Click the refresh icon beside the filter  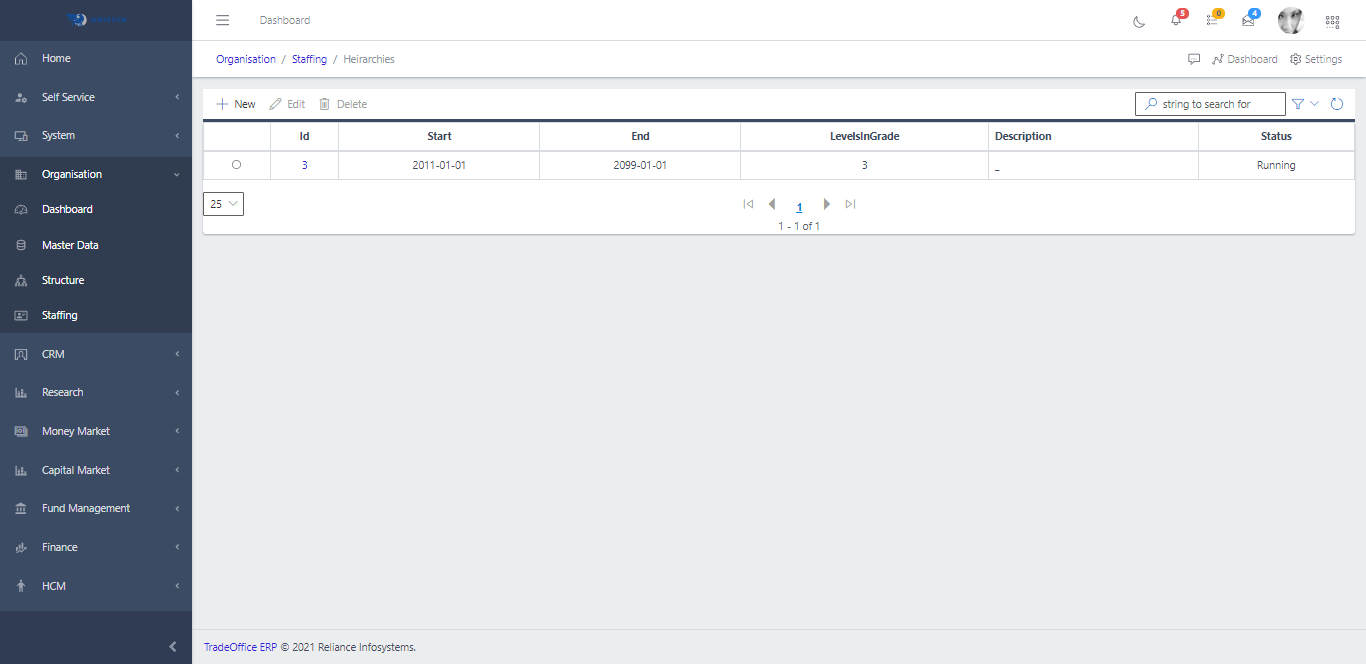coord(1337,104)
